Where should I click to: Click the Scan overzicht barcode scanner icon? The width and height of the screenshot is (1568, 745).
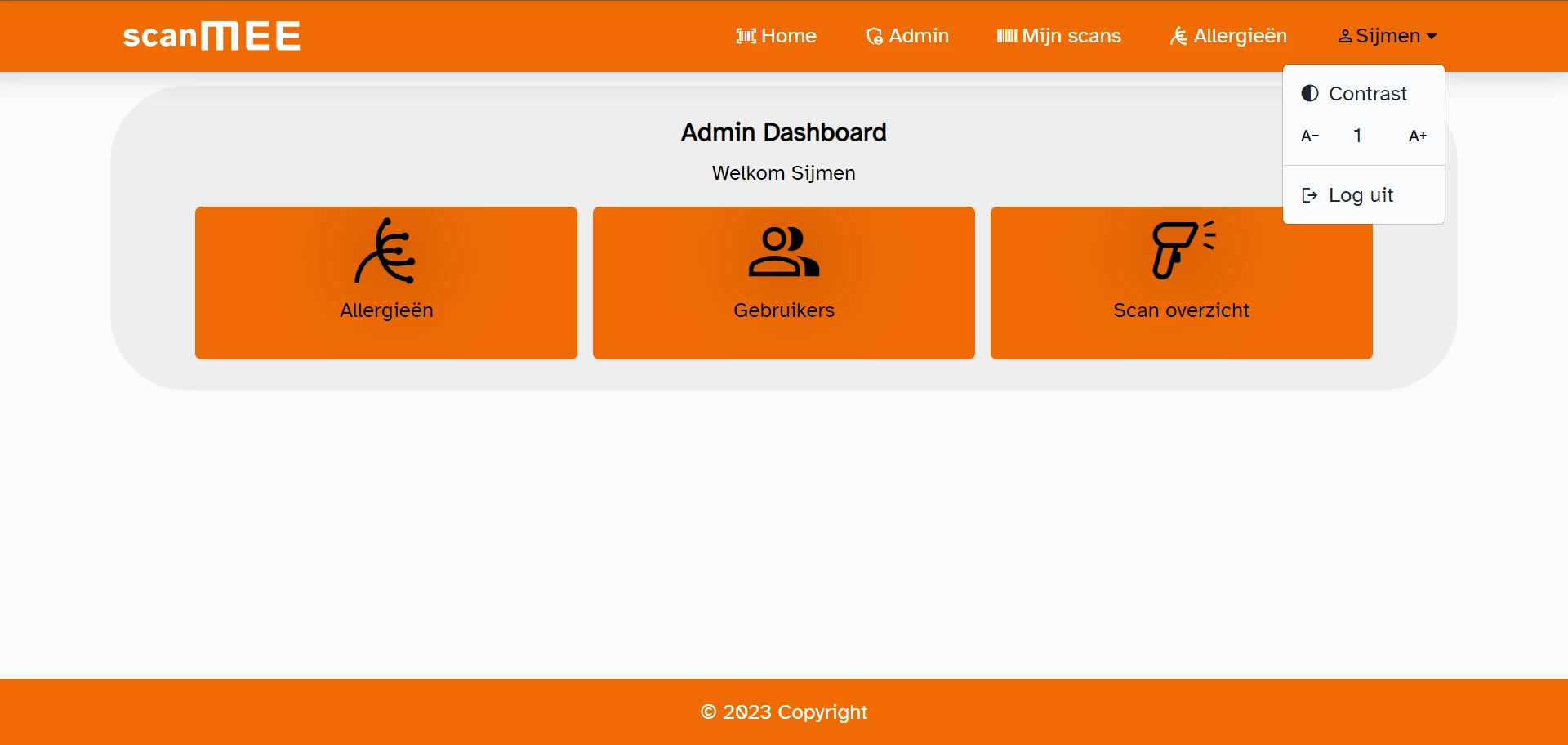tap(1180, 249)
